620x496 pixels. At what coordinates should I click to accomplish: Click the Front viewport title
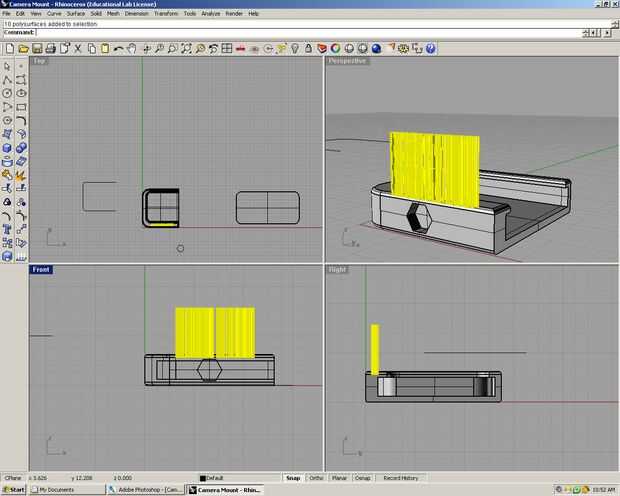point(41,270)
